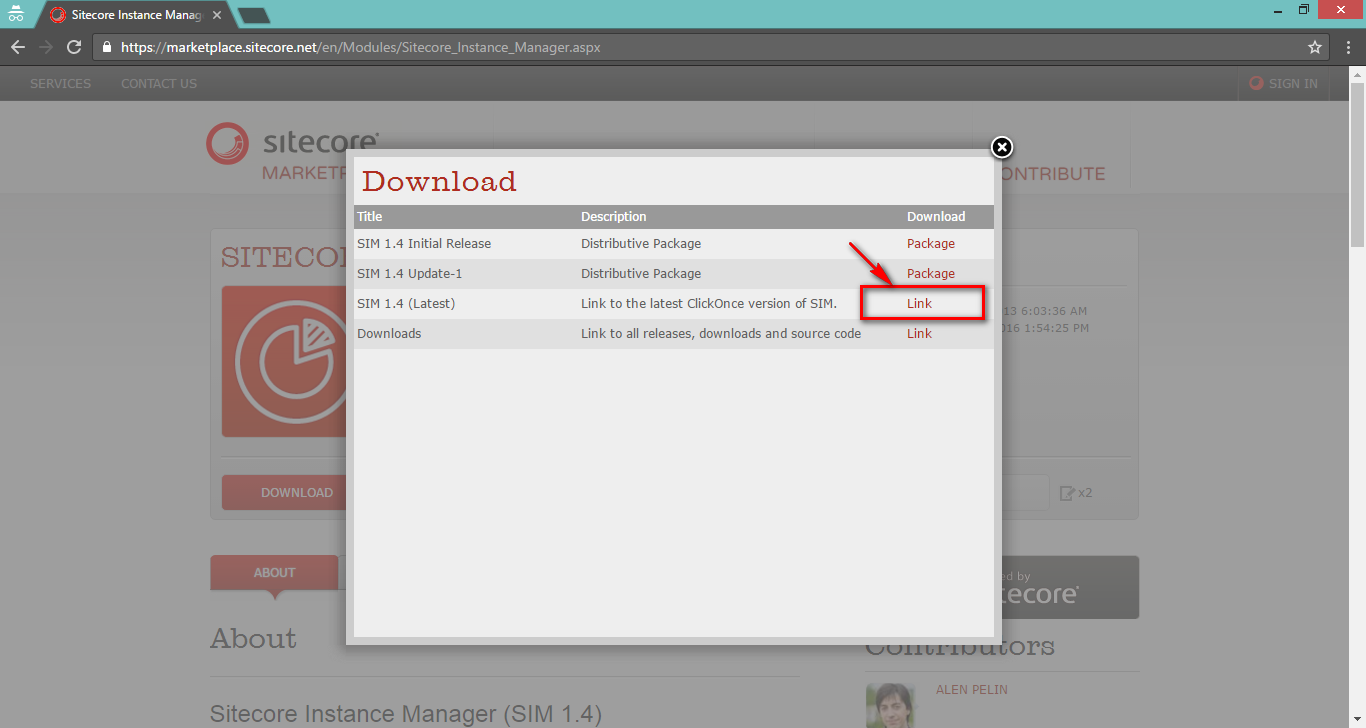
Task: Open the ABOUT tab on the page
Action: tap(274, 573)
